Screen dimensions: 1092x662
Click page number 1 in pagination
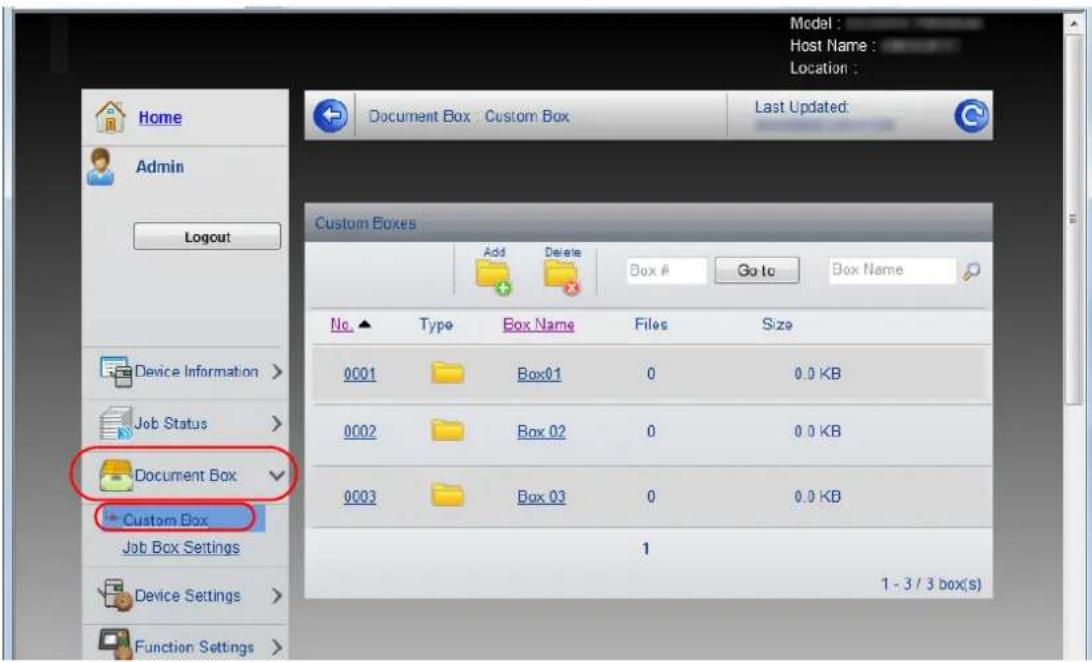(x=646, y=549)
